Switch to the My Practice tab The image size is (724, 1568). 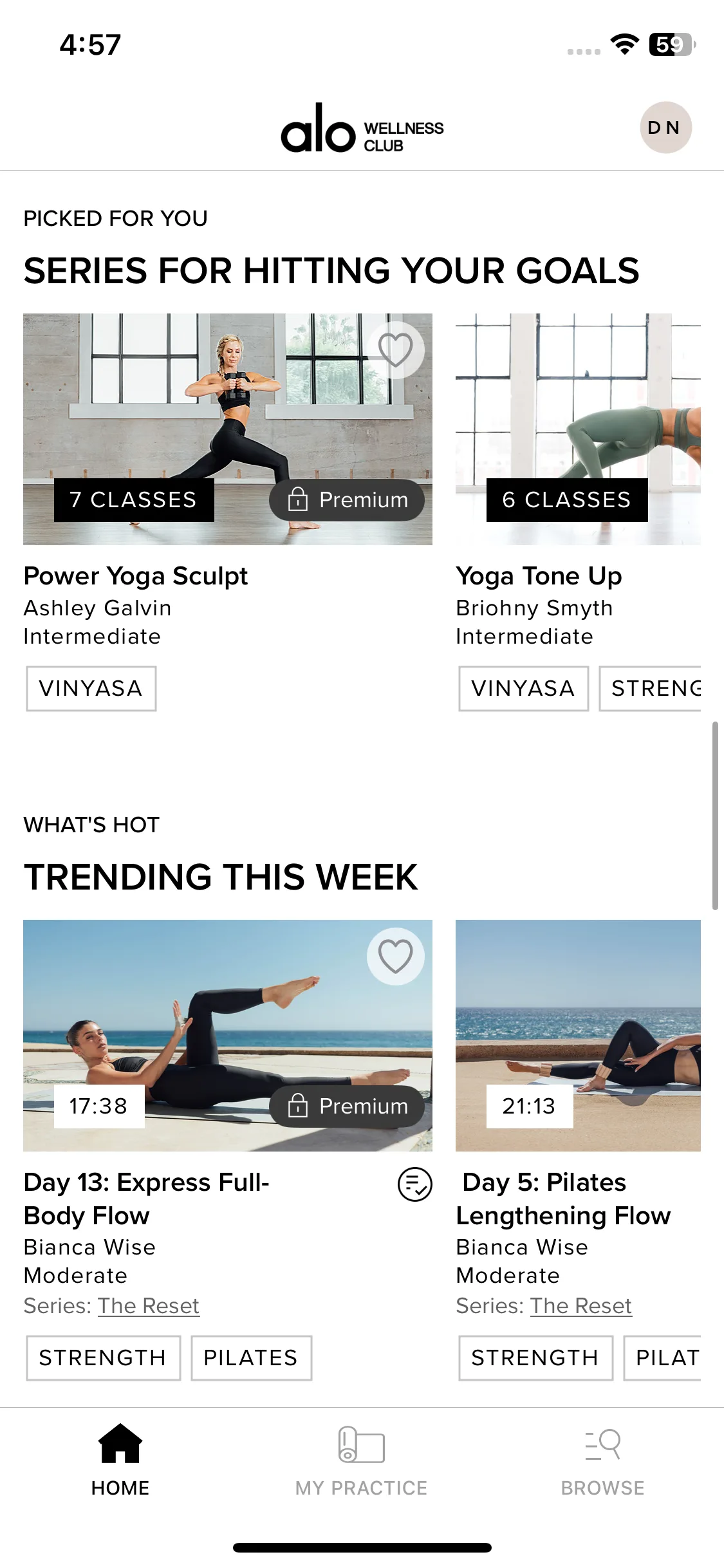pyautogui.click(x=361, y=1460)
